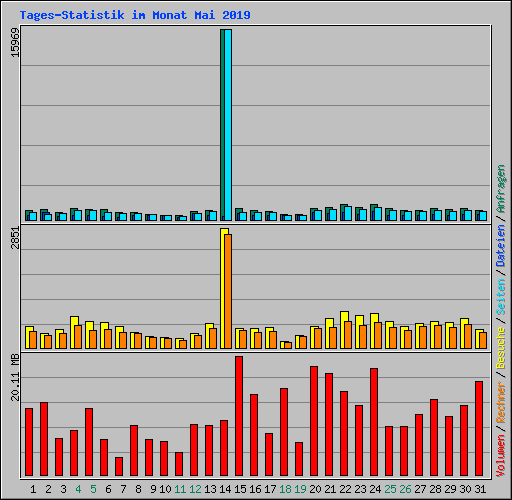Click the title 'Tages-Statistik im Monat Mai 2019'

click(x=135, y=15)
